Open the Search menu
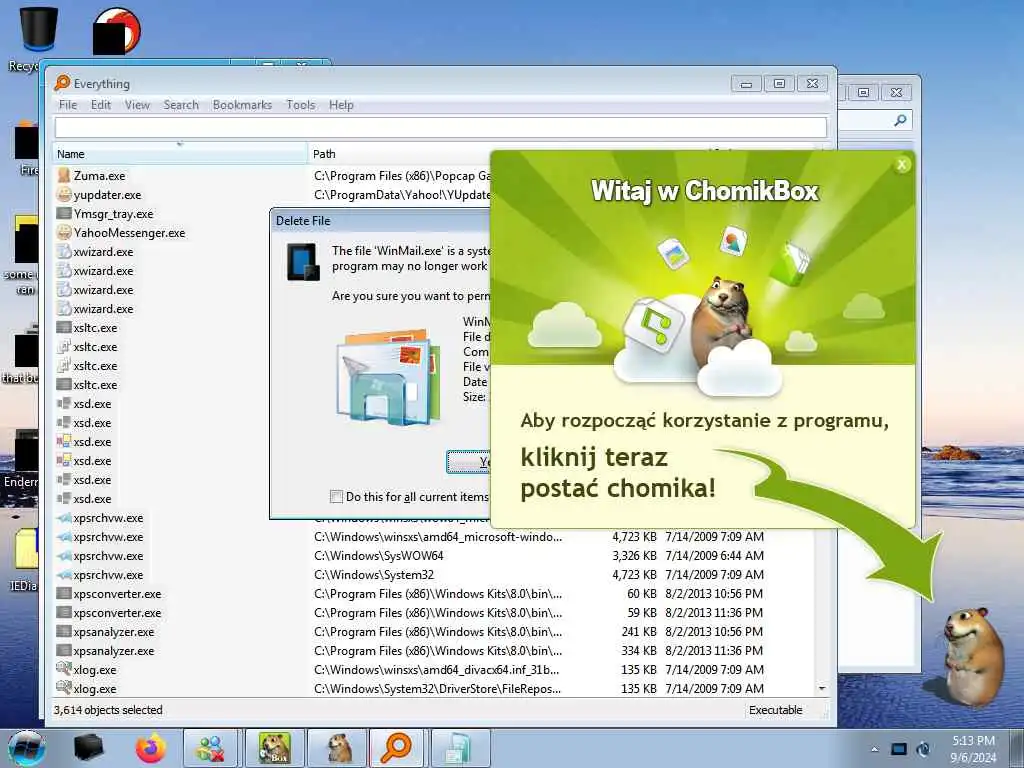Image resolution: width=1024 pixels, height=768 pixels. coord(181,104)
